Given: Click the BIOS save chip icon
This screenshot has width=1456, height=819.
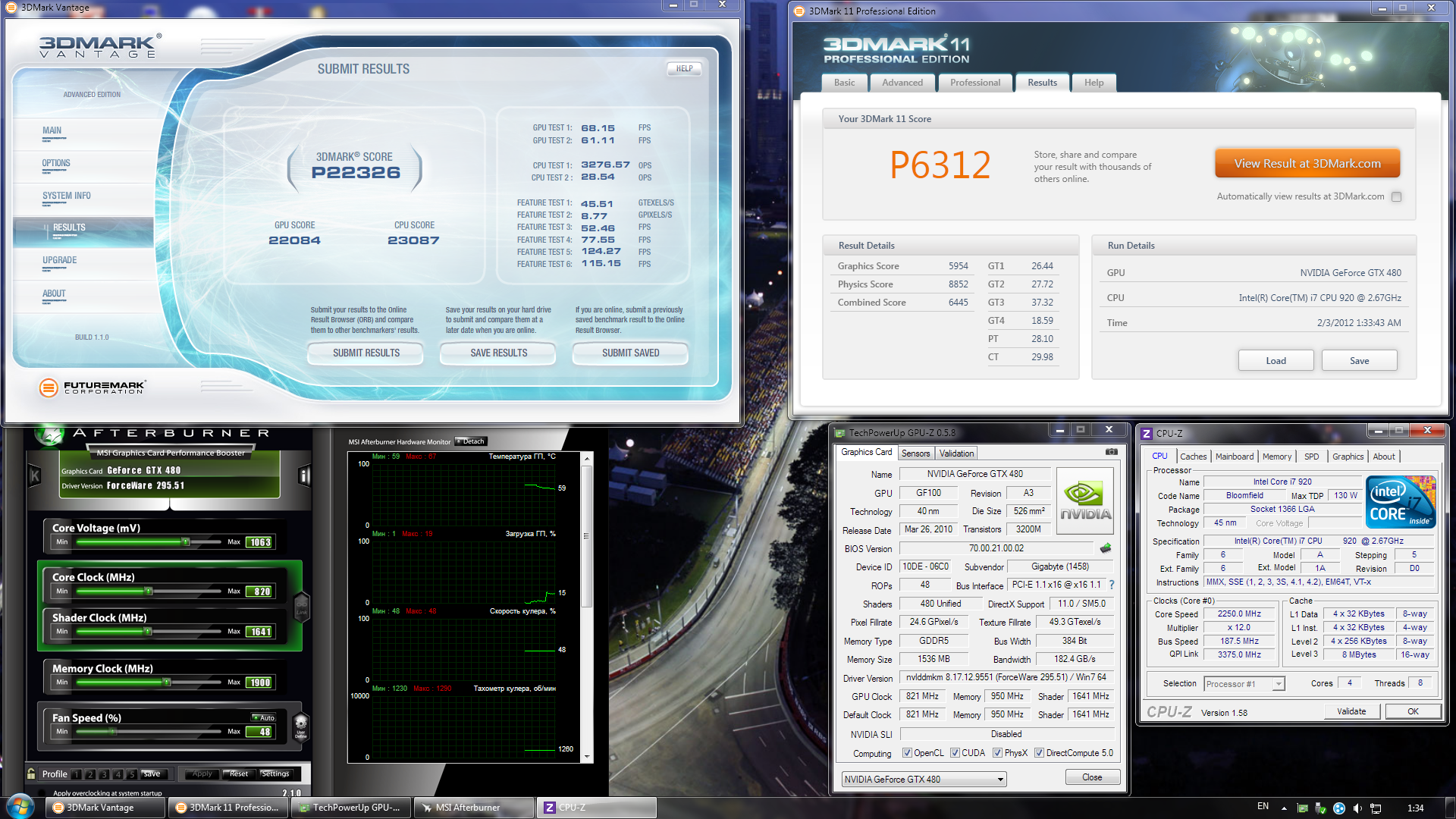Looking at the screenshot, I should (x=1106, y=548).
